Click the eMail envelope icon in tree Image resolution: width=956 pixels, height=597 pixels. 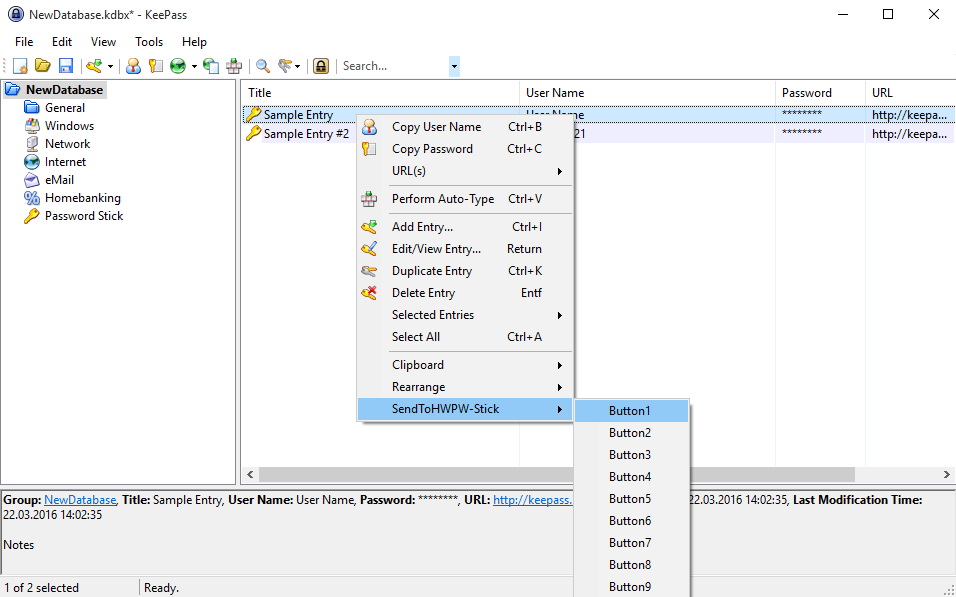click(32, 180)
